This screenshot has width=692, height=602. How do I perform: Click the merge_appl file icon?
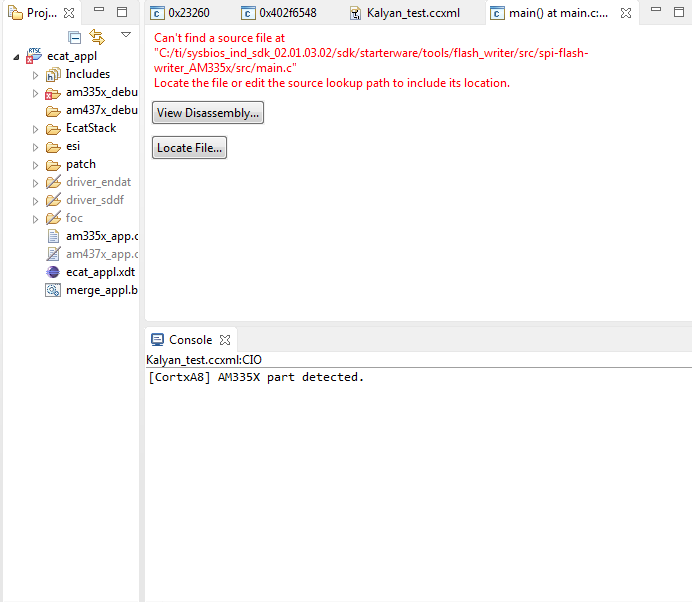tap(53, 290)
